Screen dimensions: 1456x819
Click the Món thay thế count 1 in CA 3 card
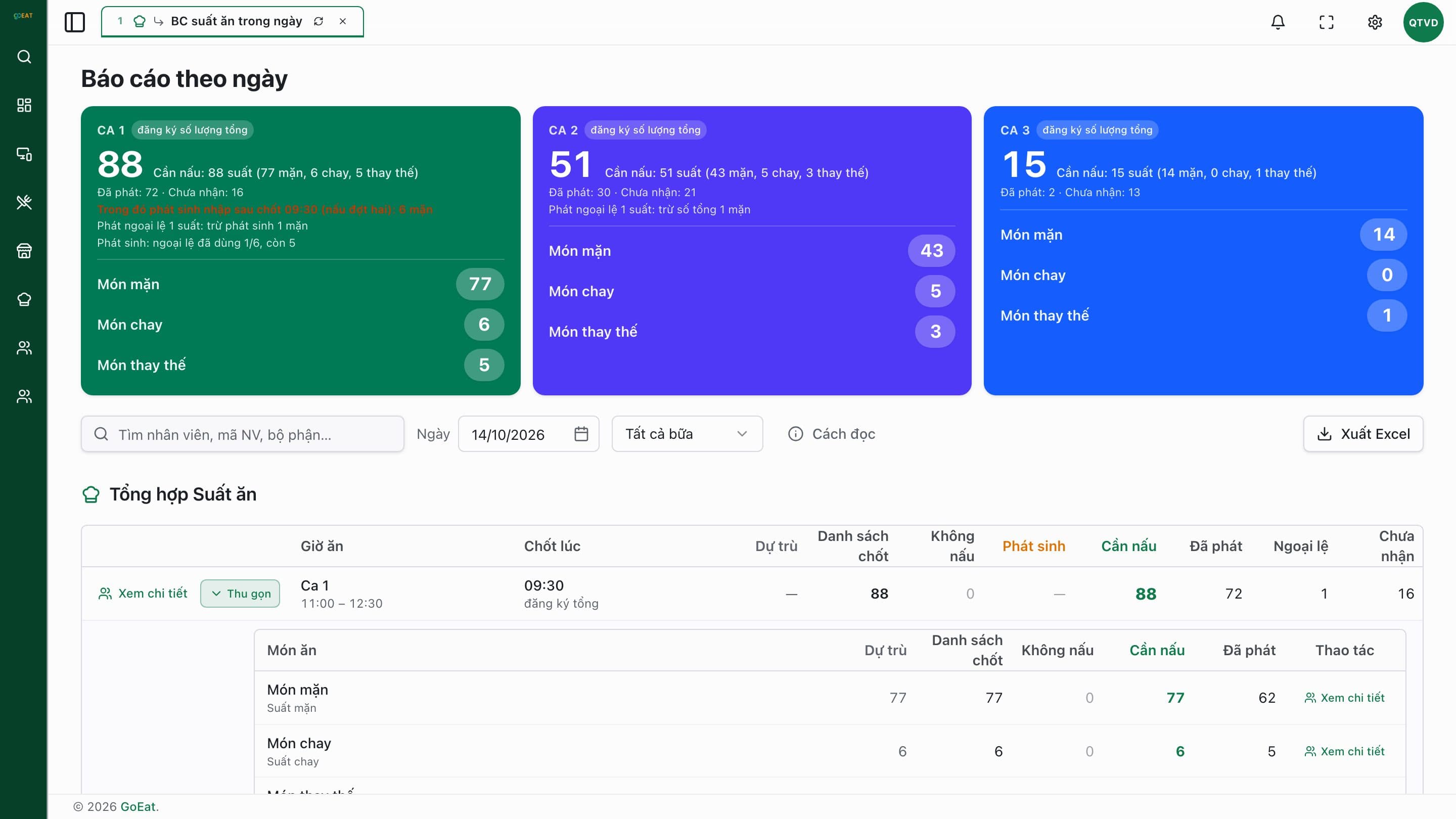pos(1387,315)
